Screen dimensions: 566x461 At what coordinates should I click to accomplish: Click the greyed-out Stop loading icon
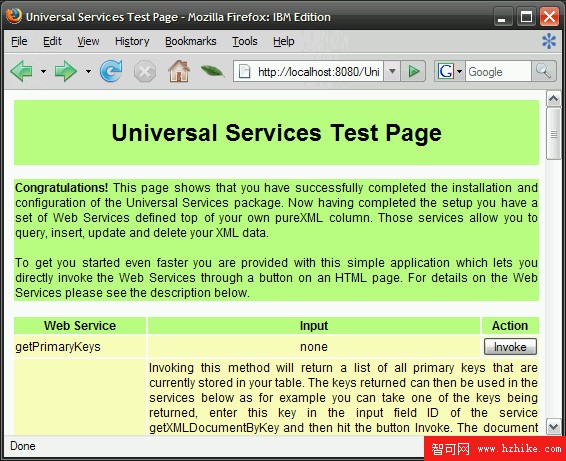click(x=145, y=71)
